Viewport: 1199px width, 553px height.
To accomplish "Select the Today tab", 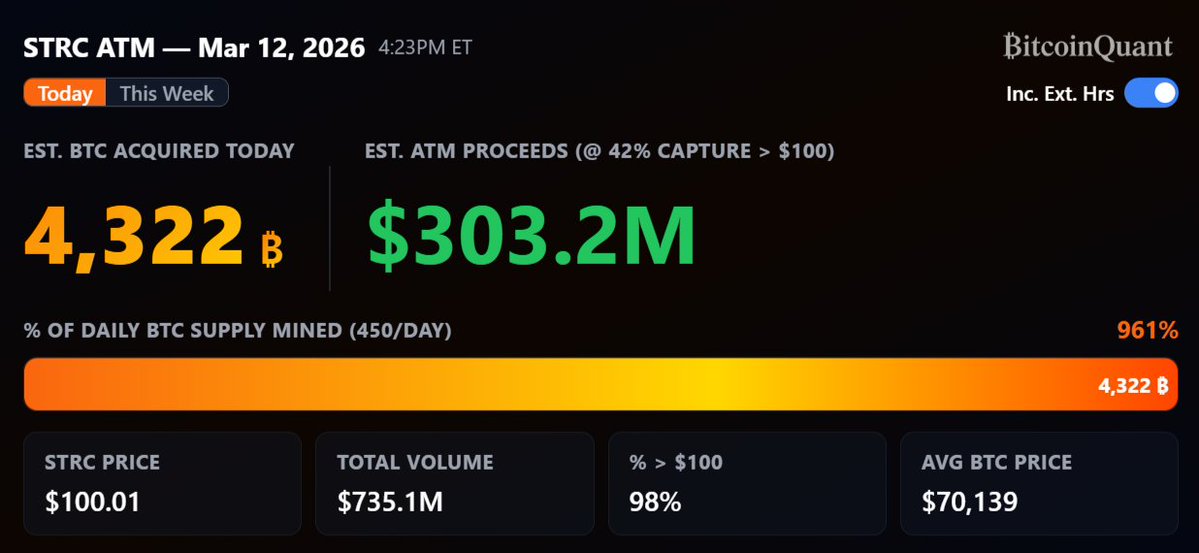I will [x=65, y=94].
